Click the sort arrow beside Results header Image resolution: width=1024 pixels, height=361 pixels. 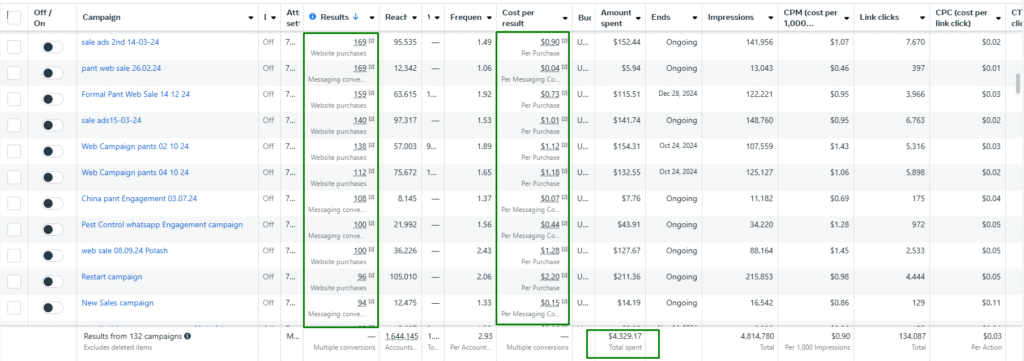tap(355, 17)
